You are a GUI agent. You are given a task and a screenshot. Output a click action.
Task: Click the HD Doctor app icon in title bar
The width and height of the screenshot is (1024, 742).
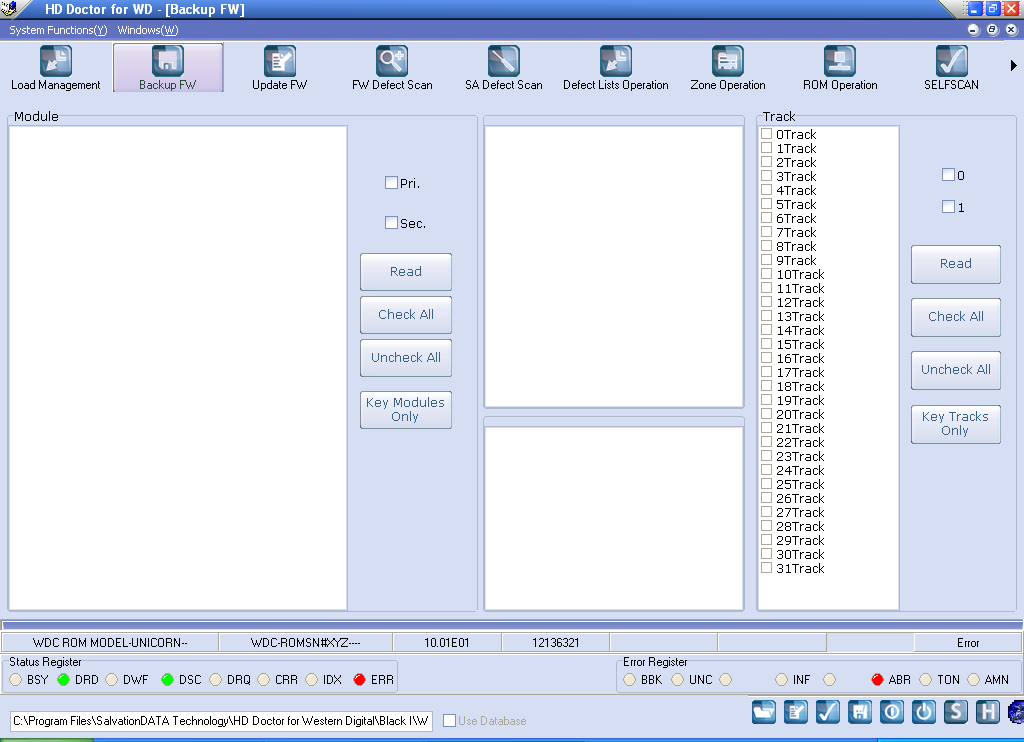coord(8,8)
